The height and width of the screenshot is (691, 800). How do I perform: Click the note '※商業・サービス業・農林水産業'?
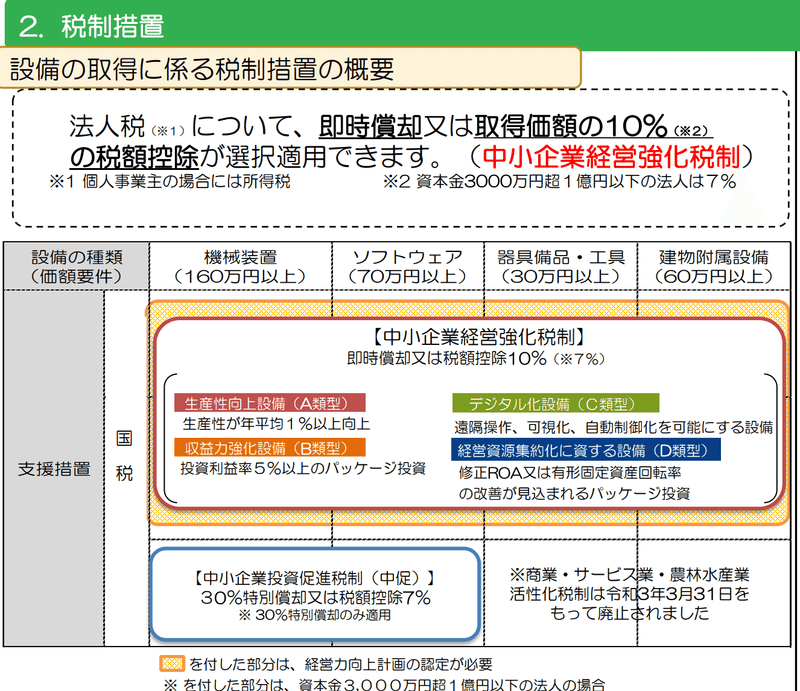coord(629,575)
